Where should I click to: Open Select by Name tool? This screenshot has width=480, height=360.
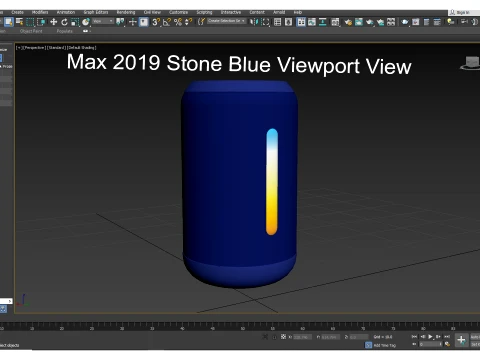20,22
